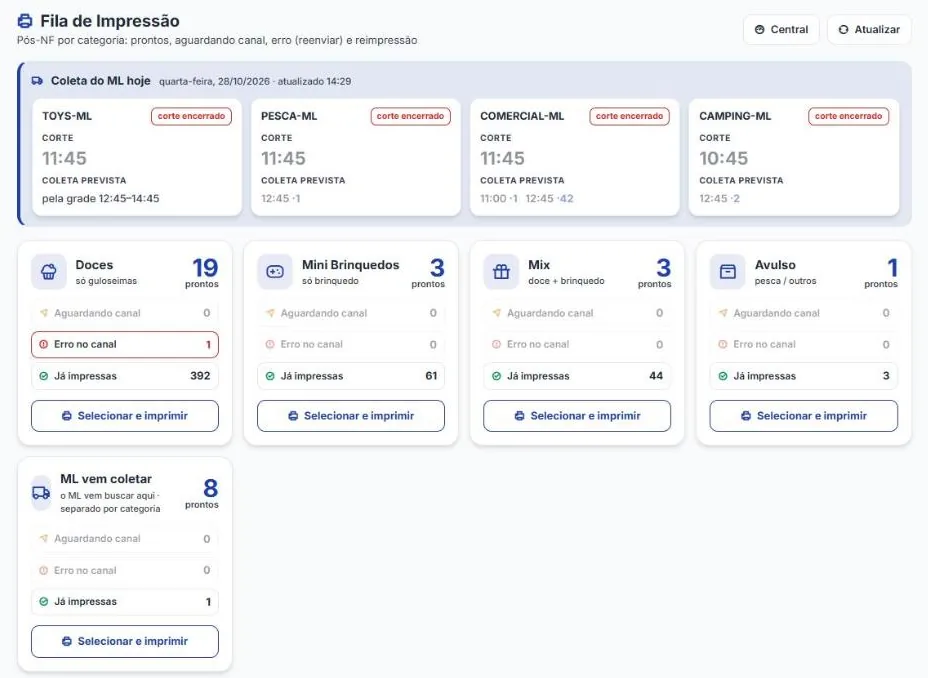Click the send icon in Doces Aguardando canal
Image resolution: width=928 pixels, height=678 pixels.
click(x=43, y=313)
